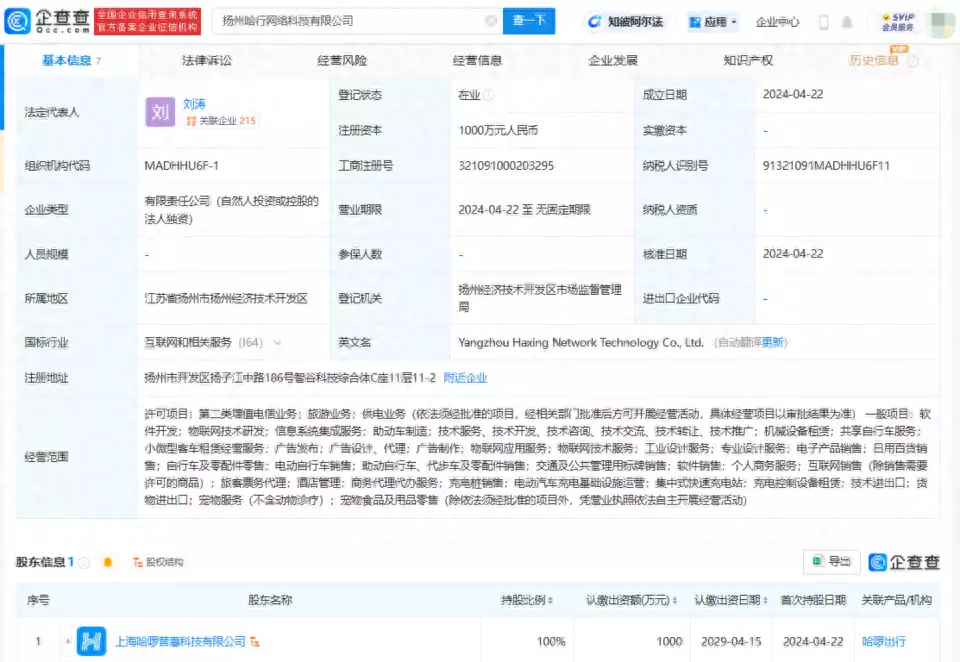
Task: Expand the 国标行业 chevron
Action: pos(277,343)
